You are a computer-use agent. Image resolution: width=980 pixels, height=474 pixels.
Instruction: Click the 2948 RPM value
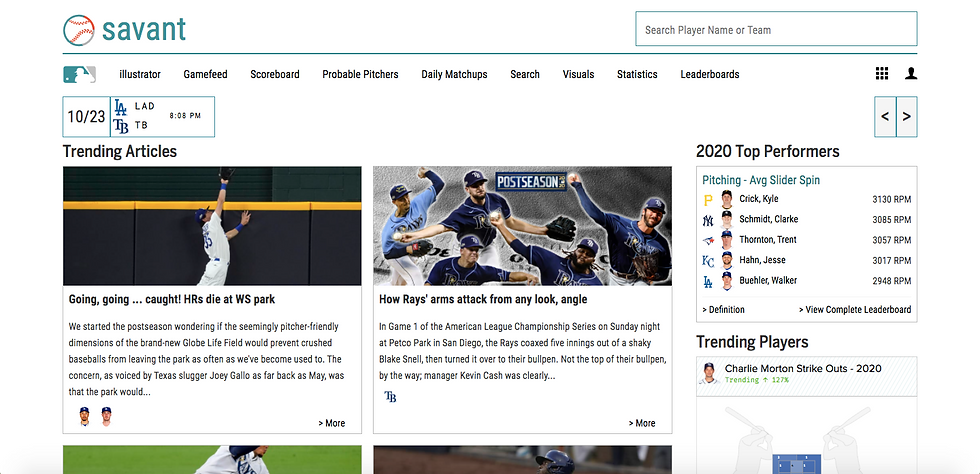892,281
